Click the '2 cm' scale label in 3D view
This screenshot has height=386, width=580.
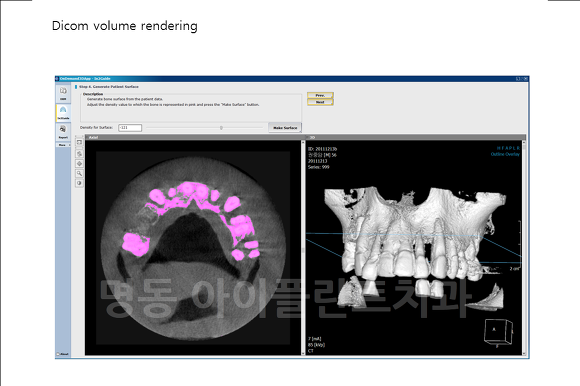(514, 269)
